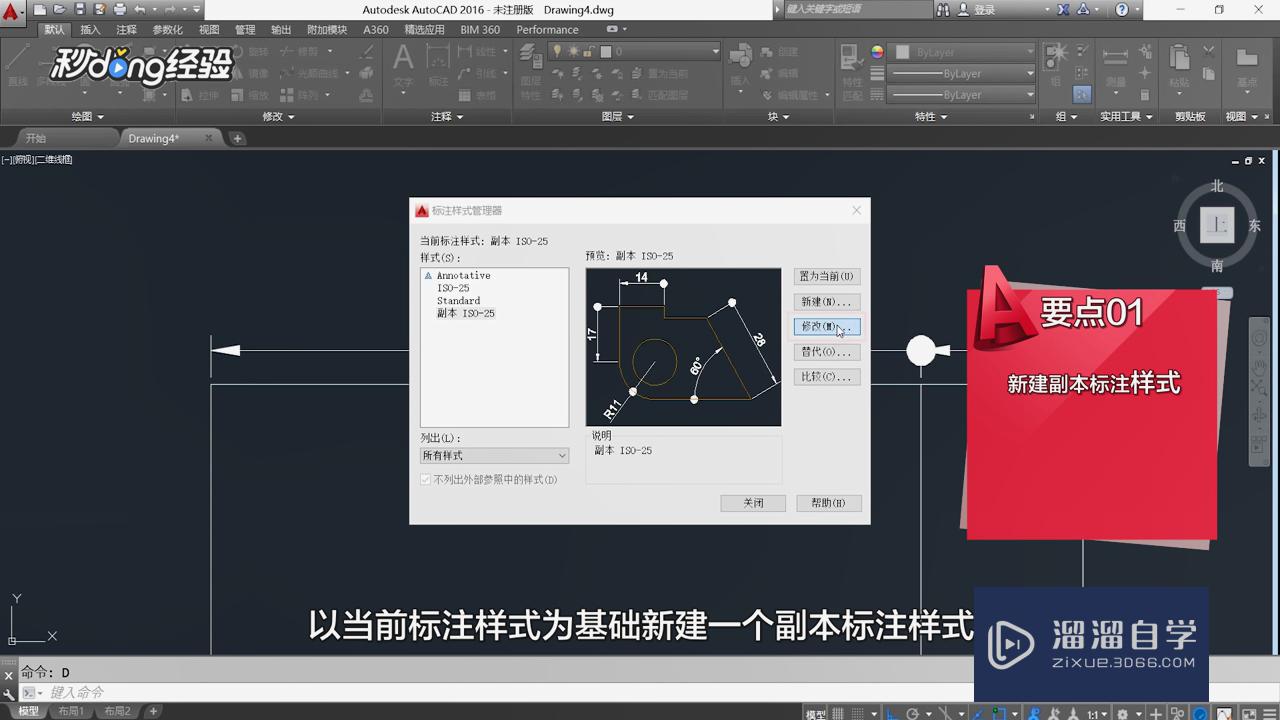Select the 布局1 layout tab
The width and height of the screenshot is (1280, 720).
pyautogui.click(x=73, y=711)
